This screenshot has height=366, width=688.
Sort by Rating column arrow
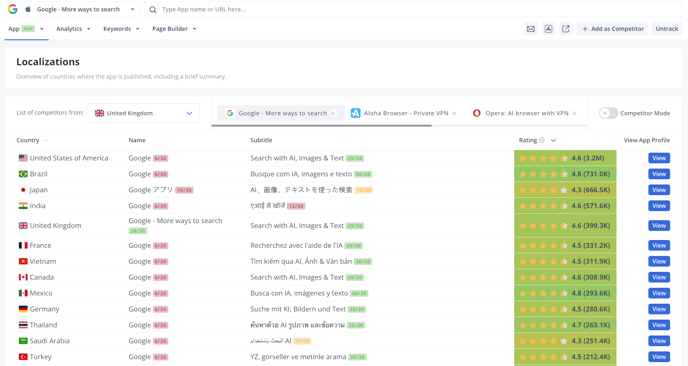[553, 140]
